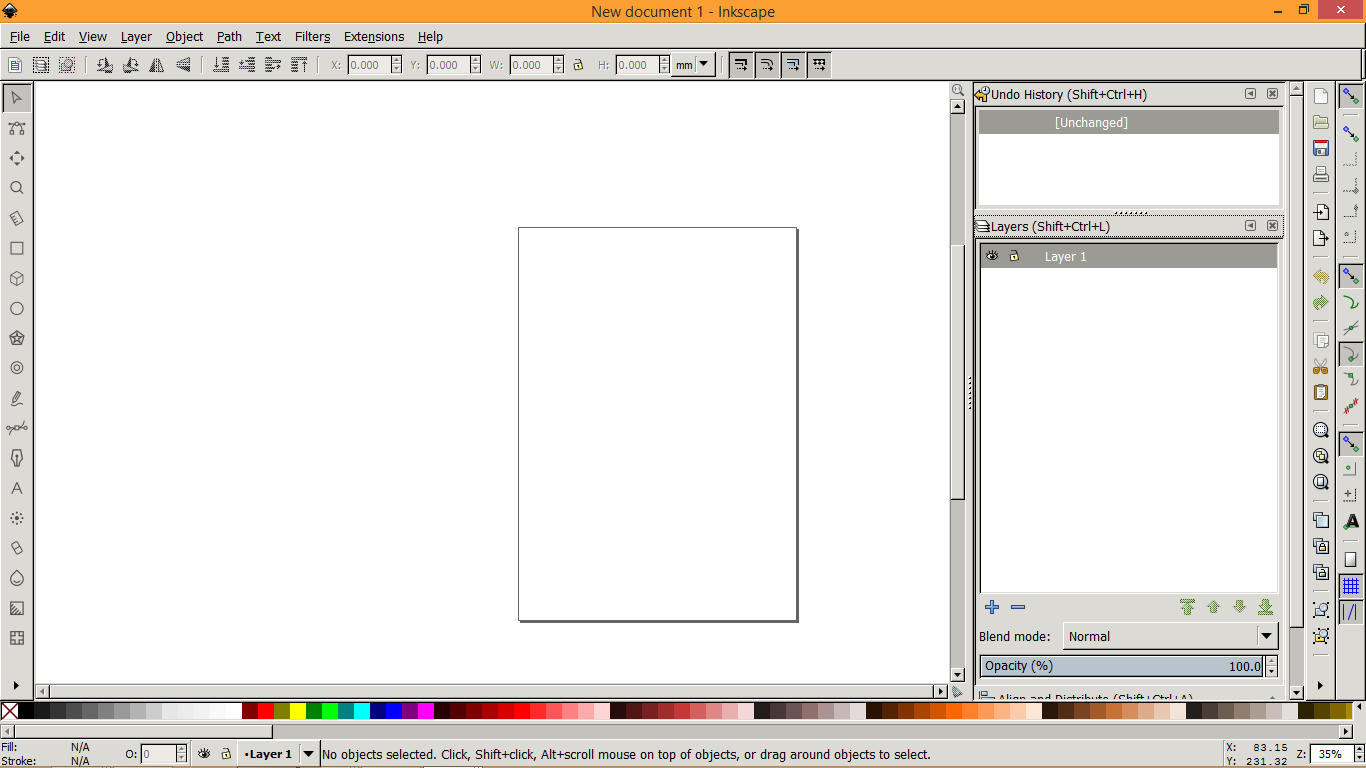
Task: Open the Path menu
Action: pyautogui.click(x=229, y=37)
